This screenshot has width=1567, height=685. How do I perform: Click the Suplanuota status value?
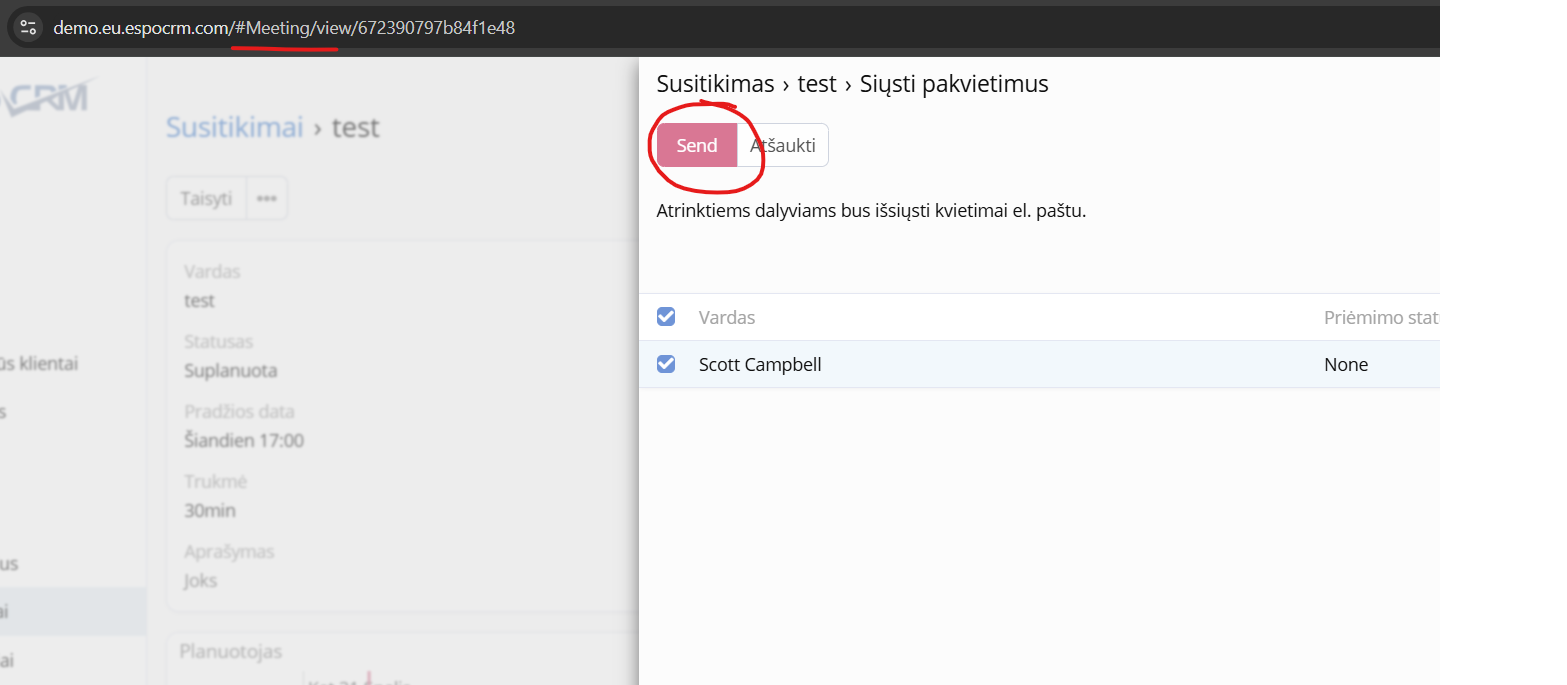click(231, 371)
